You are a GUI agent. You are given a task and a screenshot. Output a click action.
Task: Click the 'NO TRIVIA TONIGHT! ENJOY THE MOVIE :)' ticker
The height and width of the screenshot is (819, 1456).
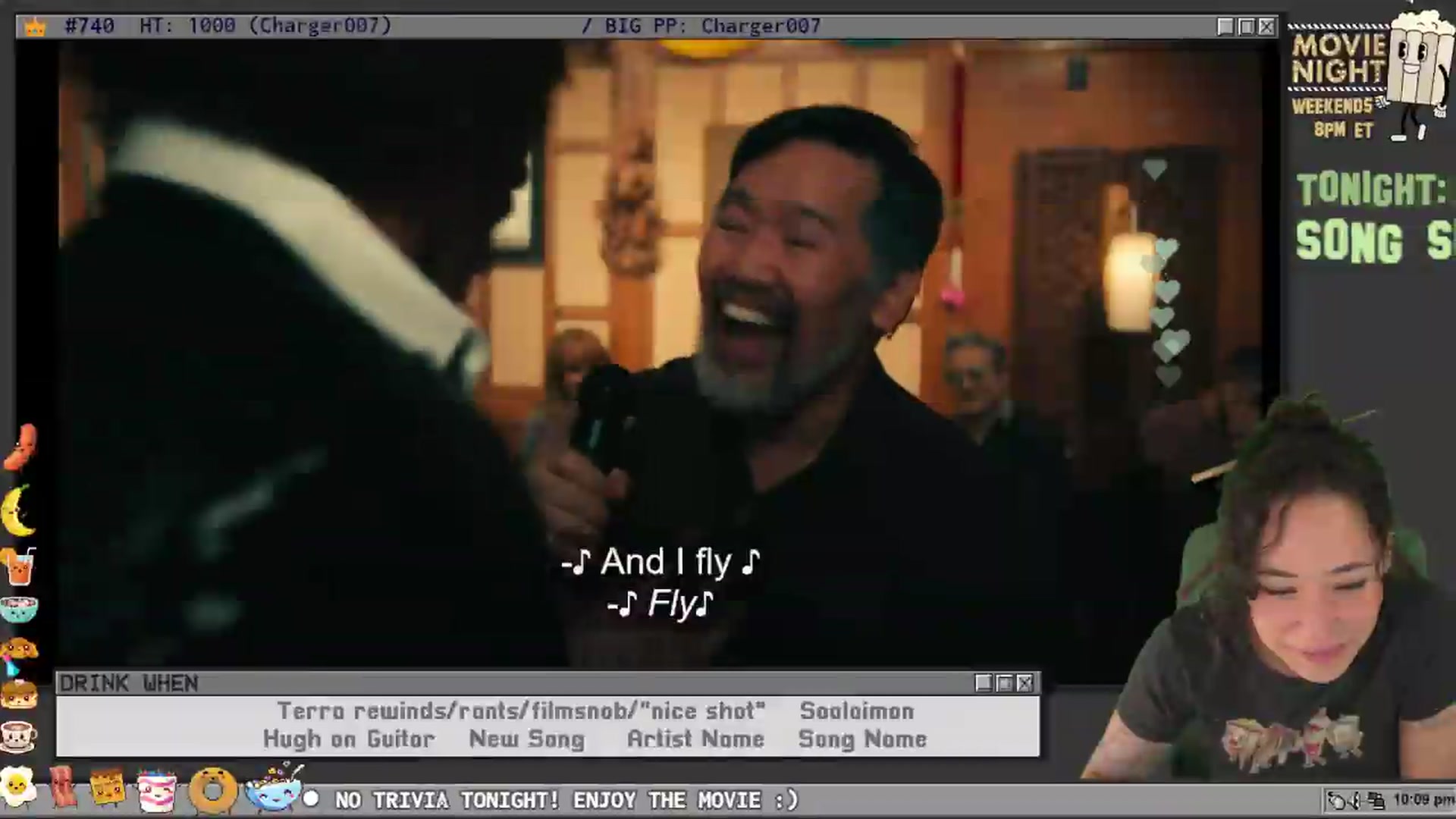[567, 800]
